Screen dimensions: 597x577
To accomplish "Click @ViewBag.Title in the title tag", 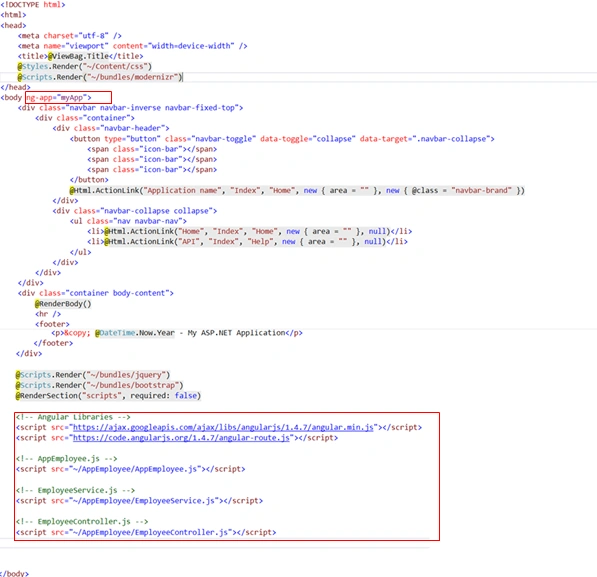I will tap(78, 56).
